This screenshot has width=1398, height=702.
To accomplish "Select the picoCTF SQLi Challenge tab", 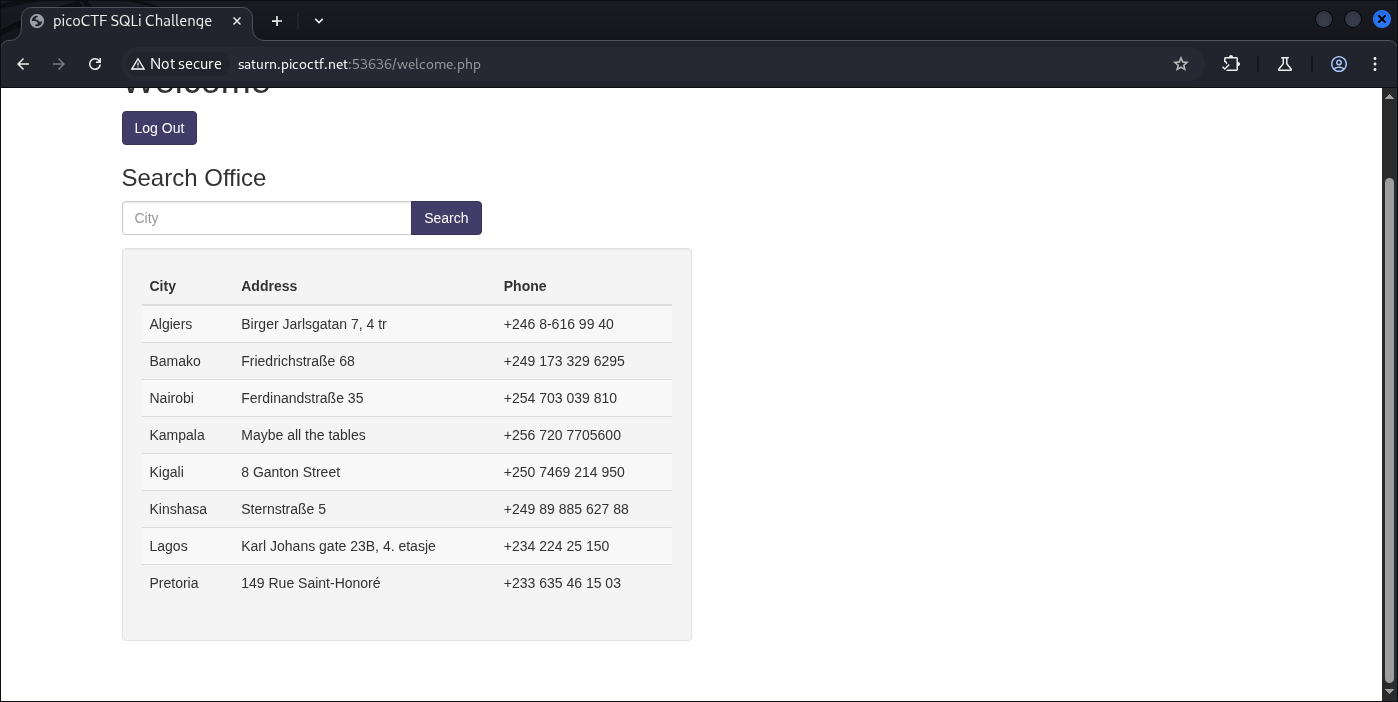I will [x=135, y=21].
